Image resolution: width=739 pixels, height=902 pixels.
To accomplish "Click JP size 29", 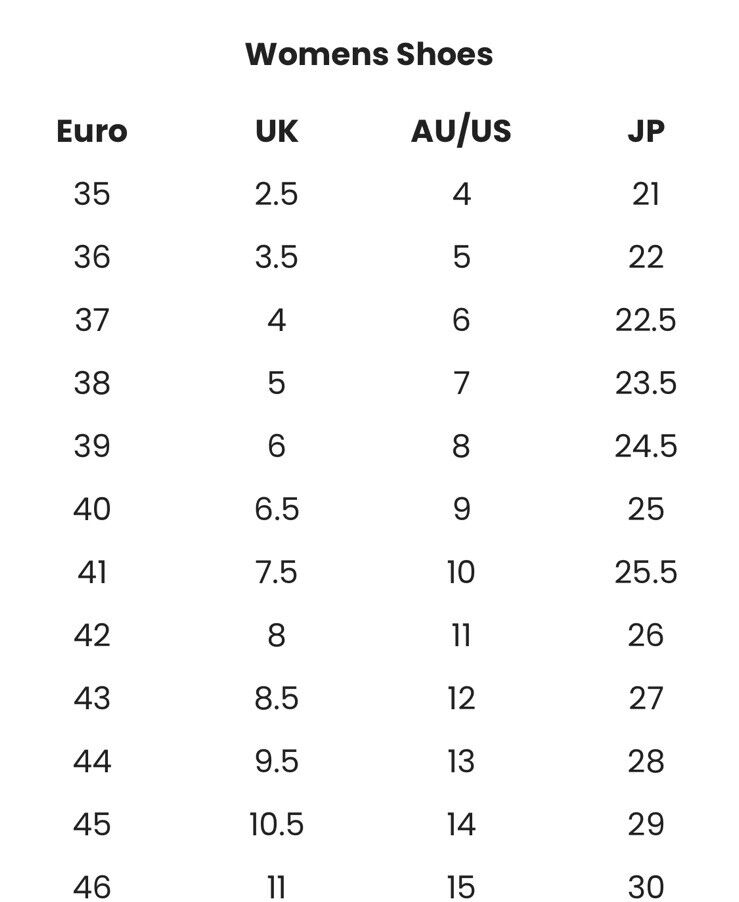I will 646,824.
